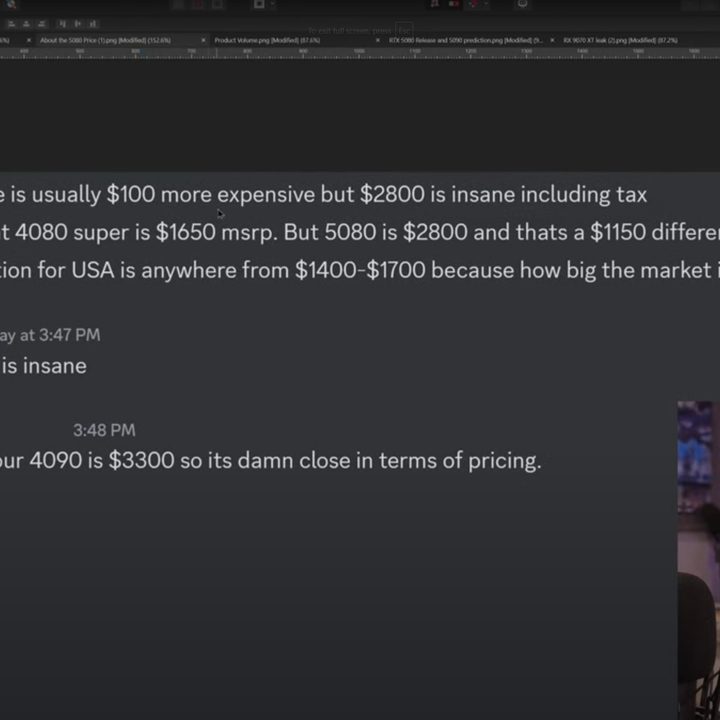Viewport: 720px width, 720px height.
Task: Click the line mentioning 'USA is anywhere from $1400-$1700'
Action: (360, 270)
